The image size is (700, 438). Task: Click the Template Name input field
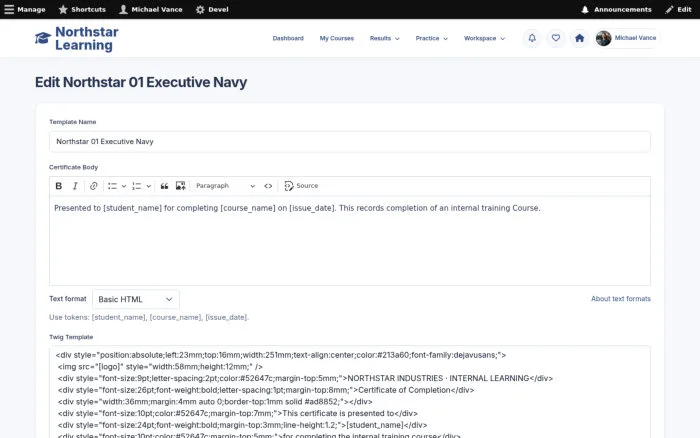tap(350, 142)
